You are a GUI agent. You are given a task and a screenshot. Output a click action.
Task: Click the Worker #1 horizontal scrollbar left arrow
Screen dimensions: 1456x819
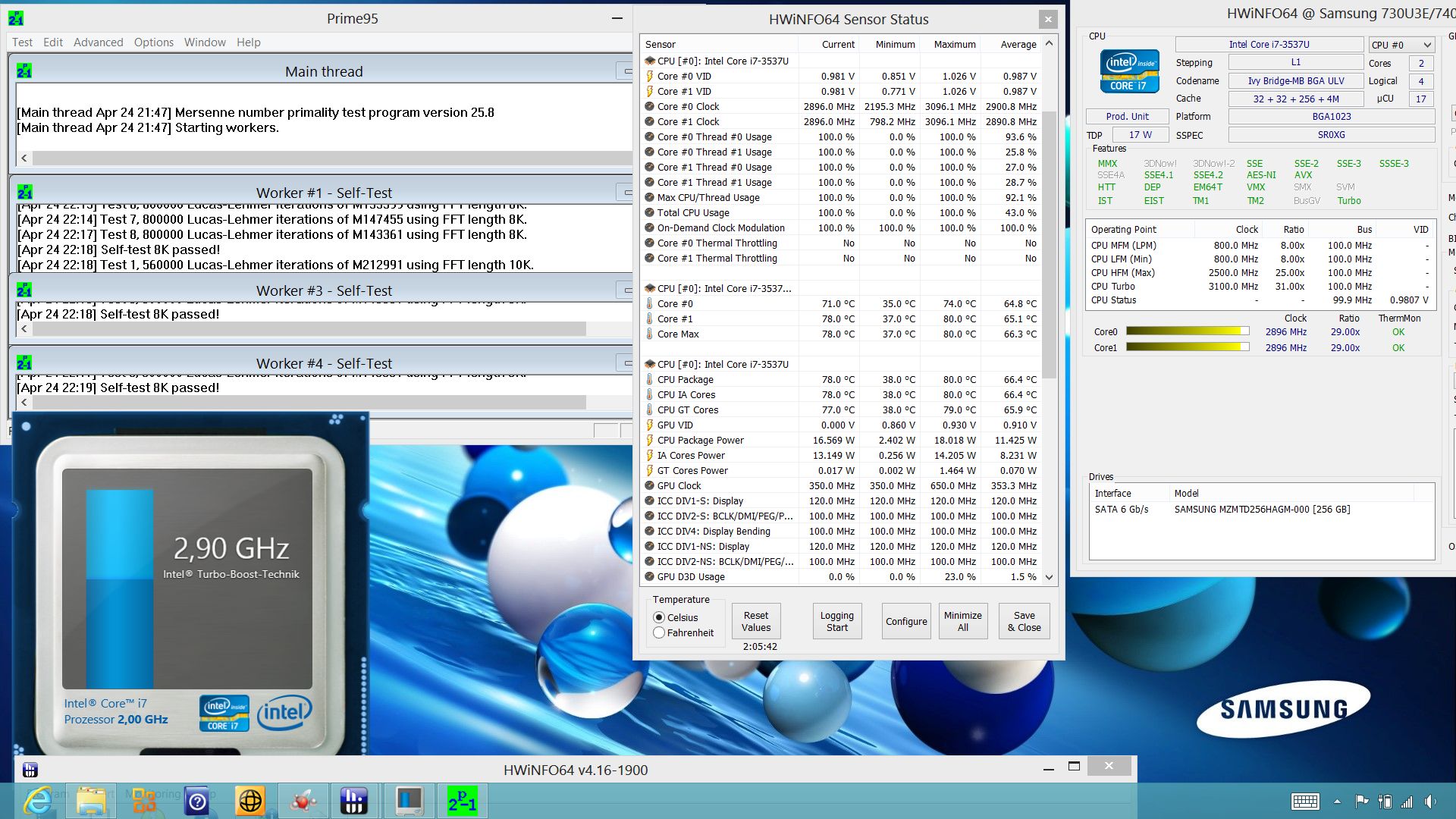tap(24, 328)
